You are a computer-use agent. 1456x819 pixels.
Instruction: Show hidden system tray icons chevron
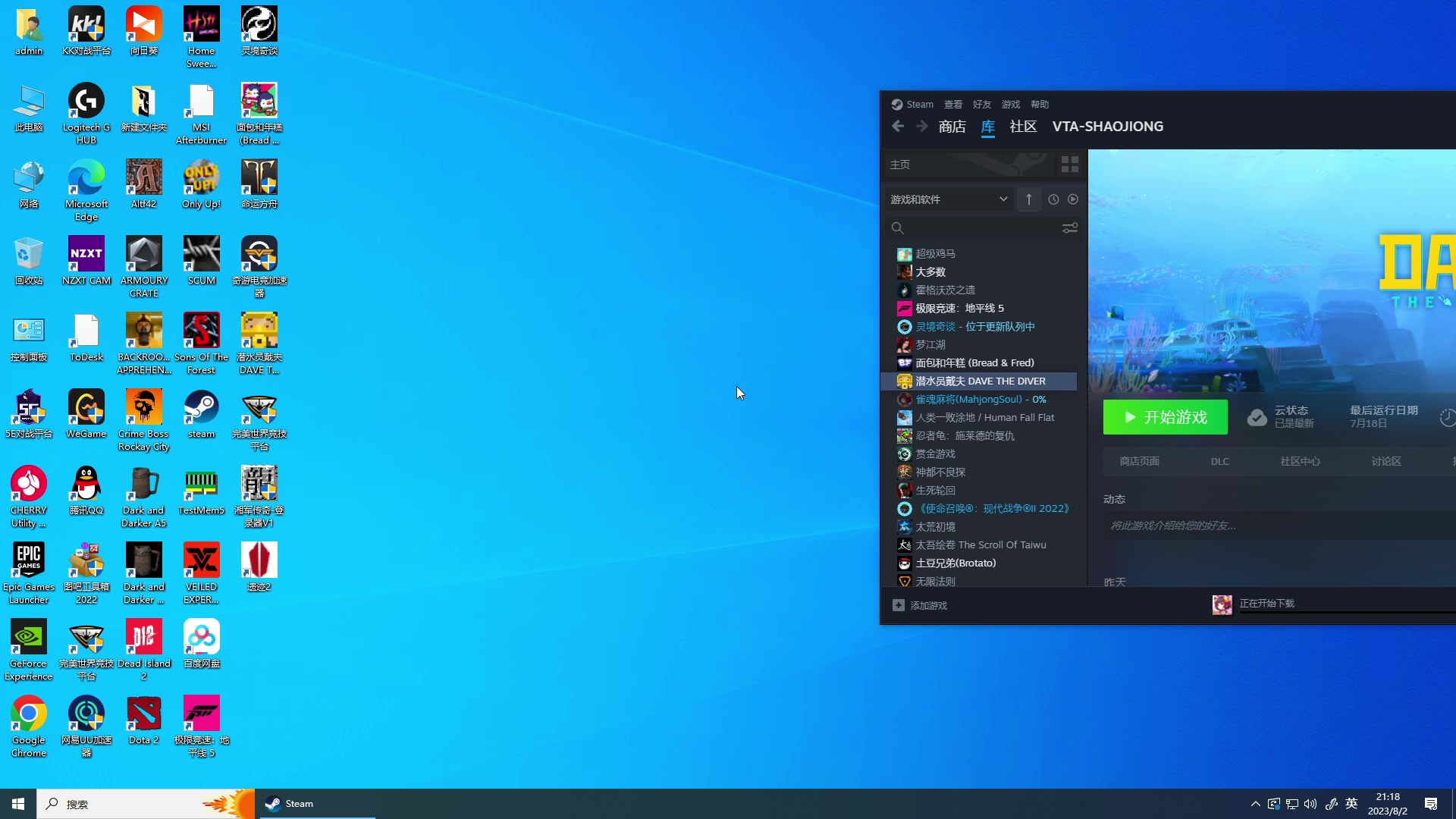point(1255,804)
